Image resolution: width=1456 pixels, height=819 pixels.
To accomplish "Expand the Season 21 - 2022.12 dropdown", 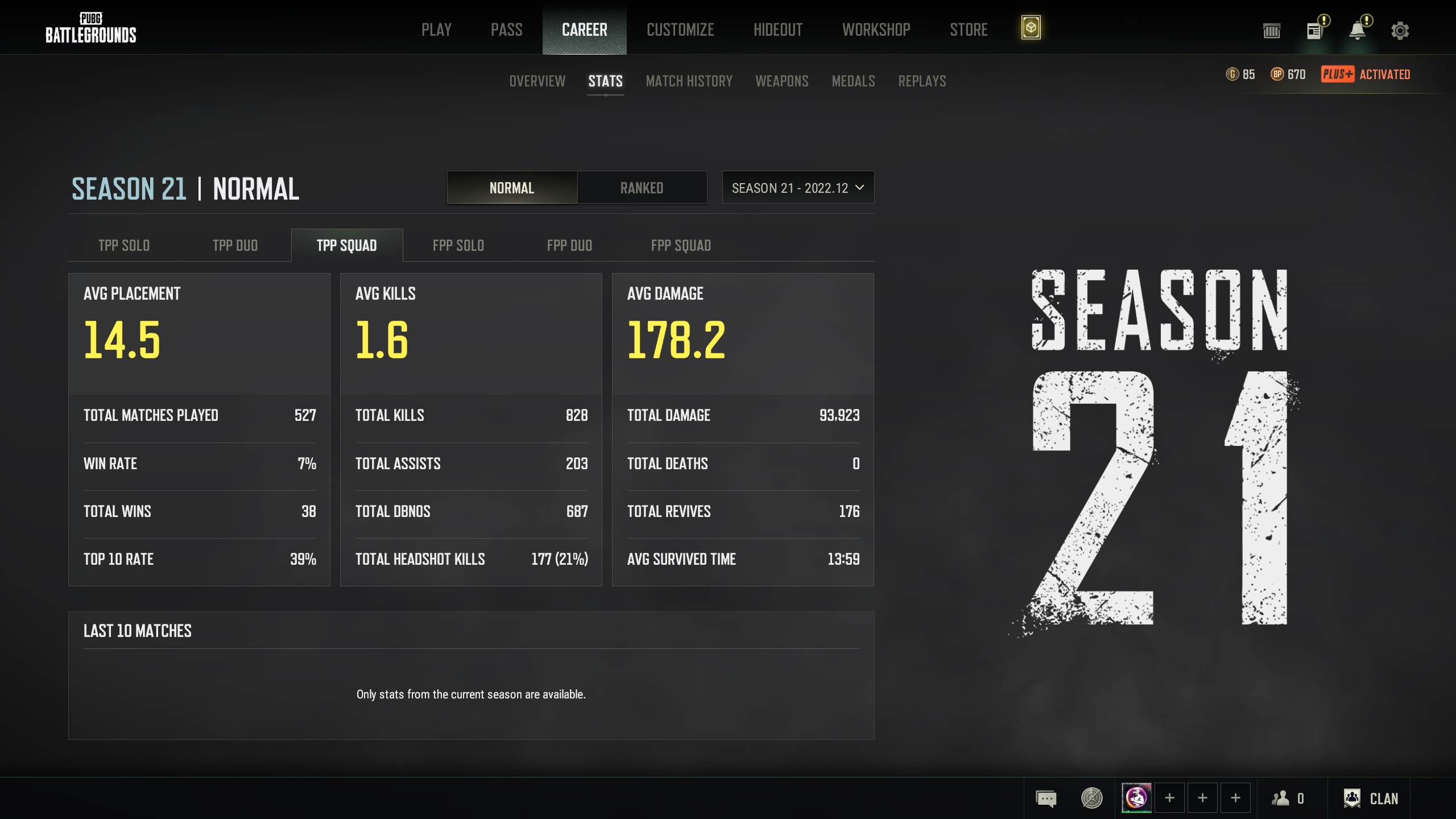I will pos(797,188).
